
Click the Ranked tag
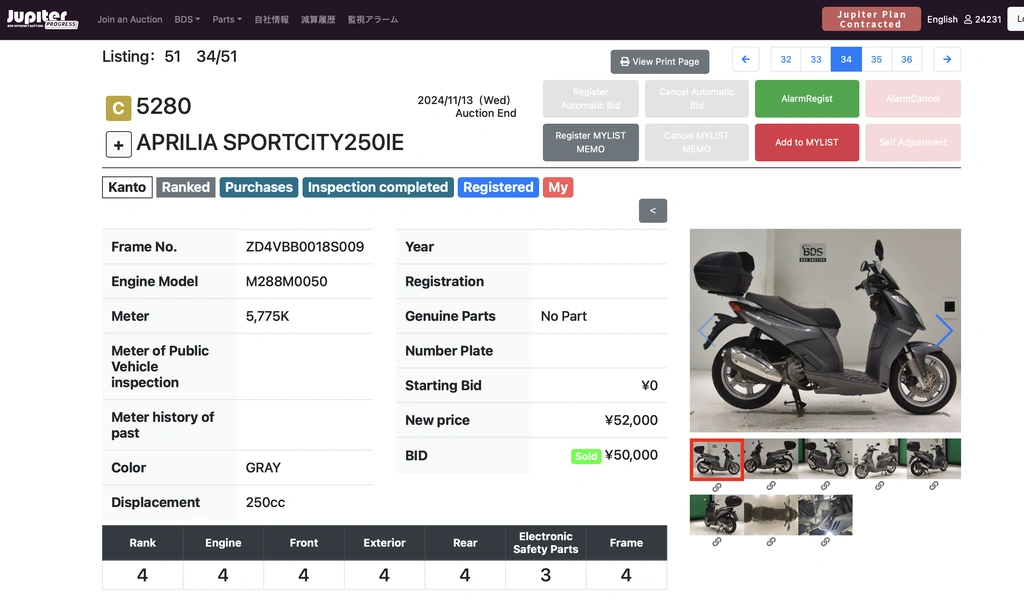pyautogui.click(x=185, y=187)
